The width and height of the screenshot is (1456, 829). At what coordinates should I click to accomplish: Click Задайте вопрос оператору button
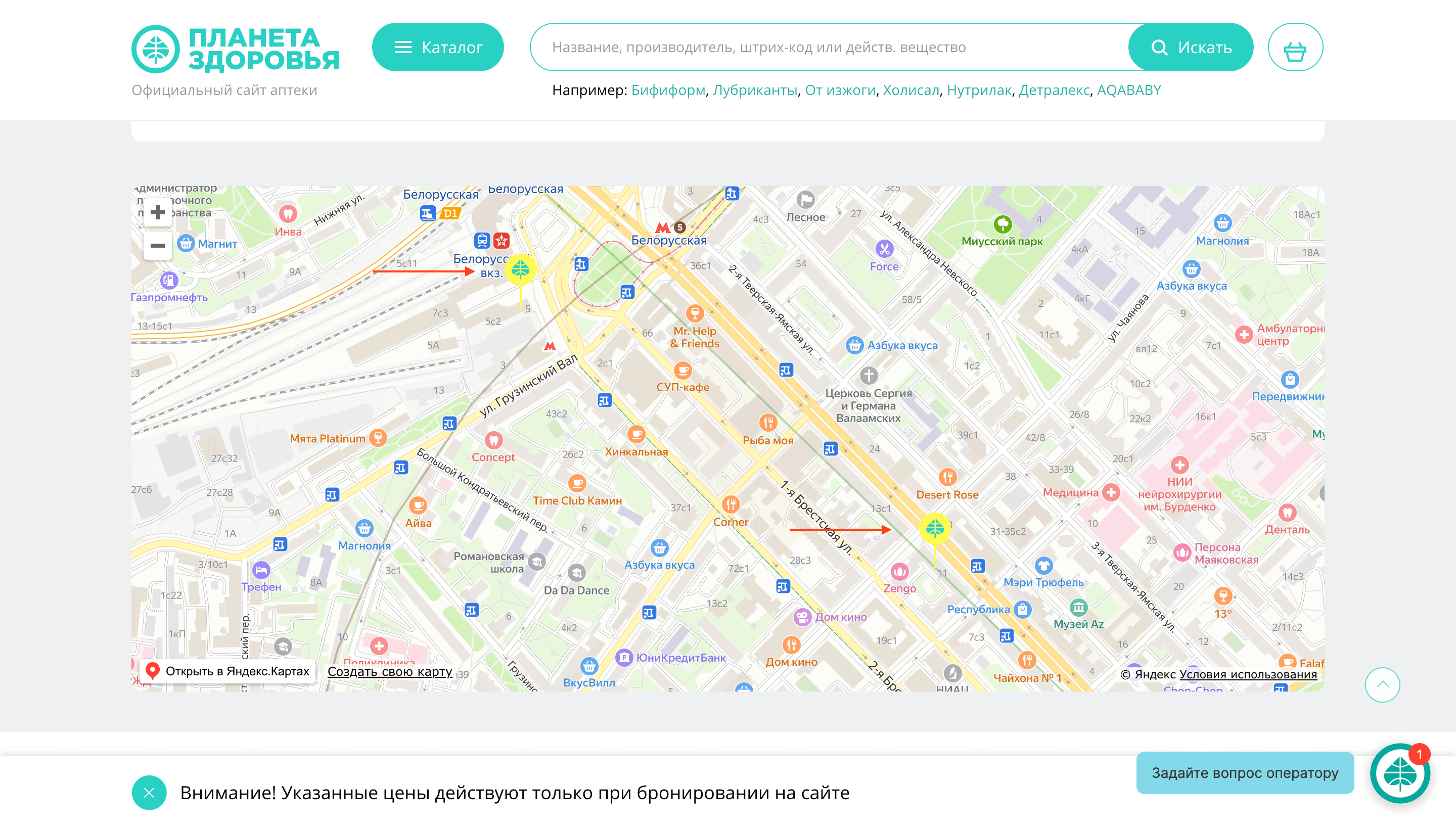point(1245,772)
